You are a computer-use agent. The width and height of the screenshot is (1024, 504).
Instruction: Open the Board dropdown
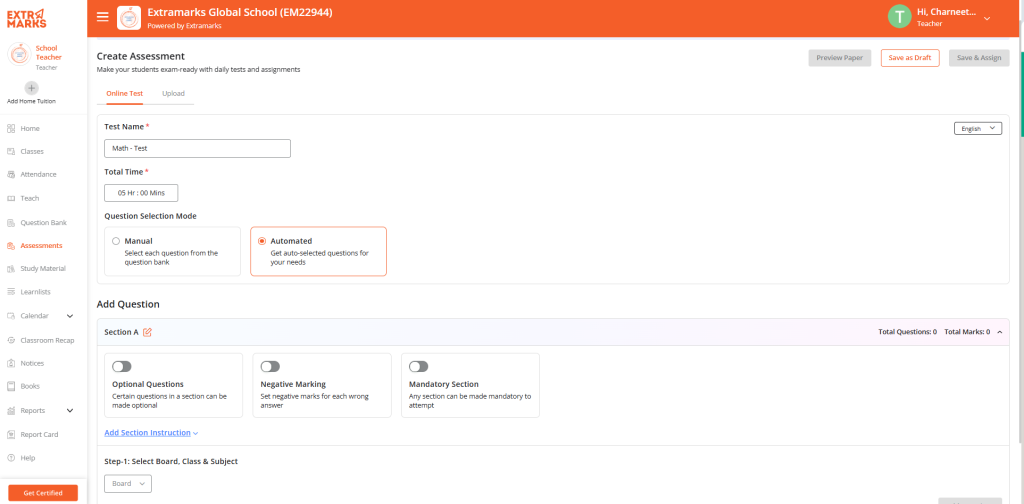click(x=128, y=484)
